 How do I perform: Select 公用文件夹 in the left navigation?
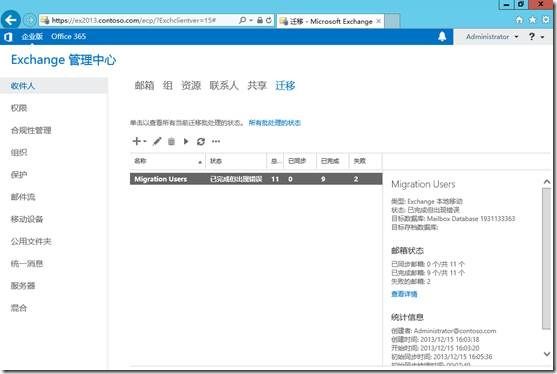(x=31, y=242)
